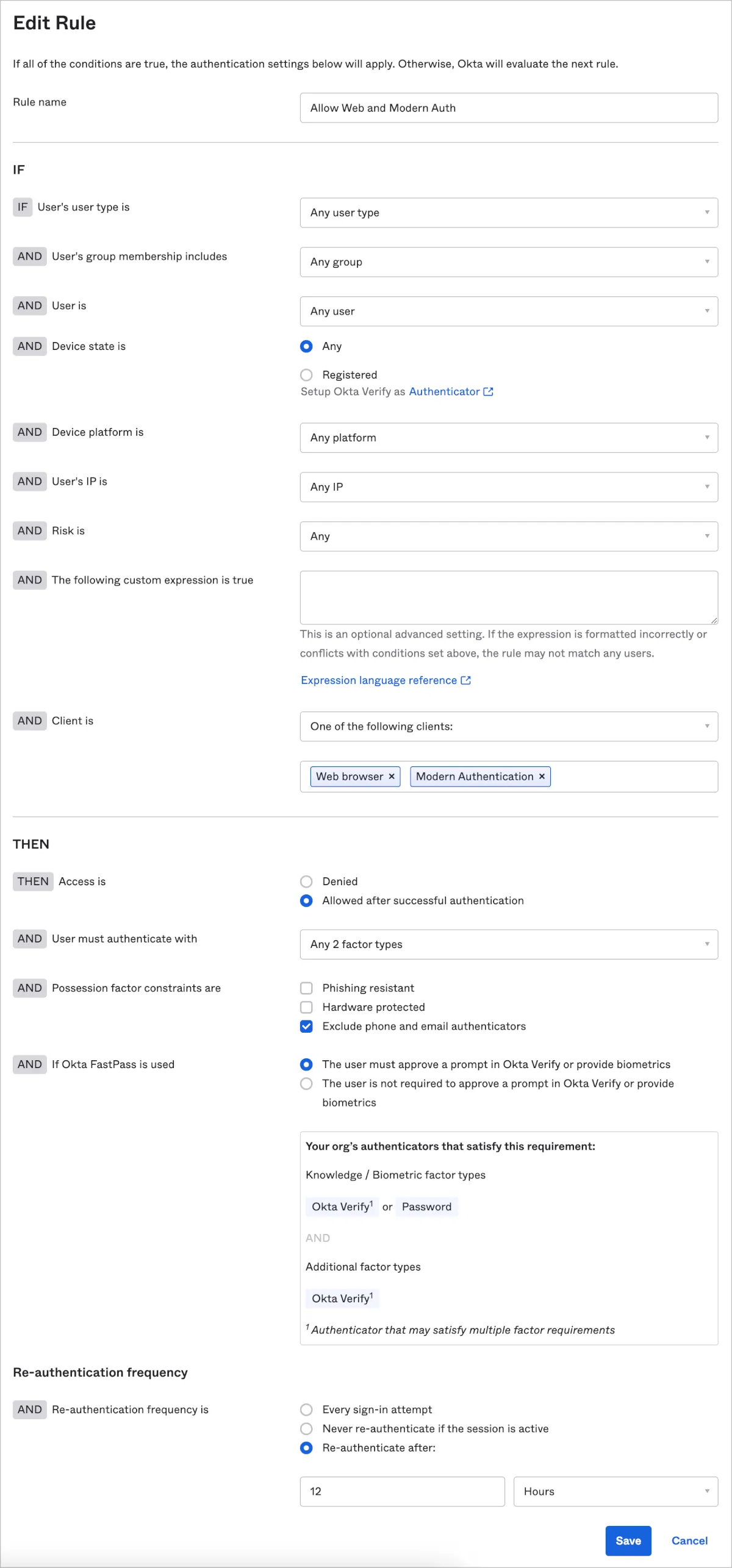Viewport: 732px width, 1568px height.
Task: Expand the Risk is Any dropdown
Action: 508,536
